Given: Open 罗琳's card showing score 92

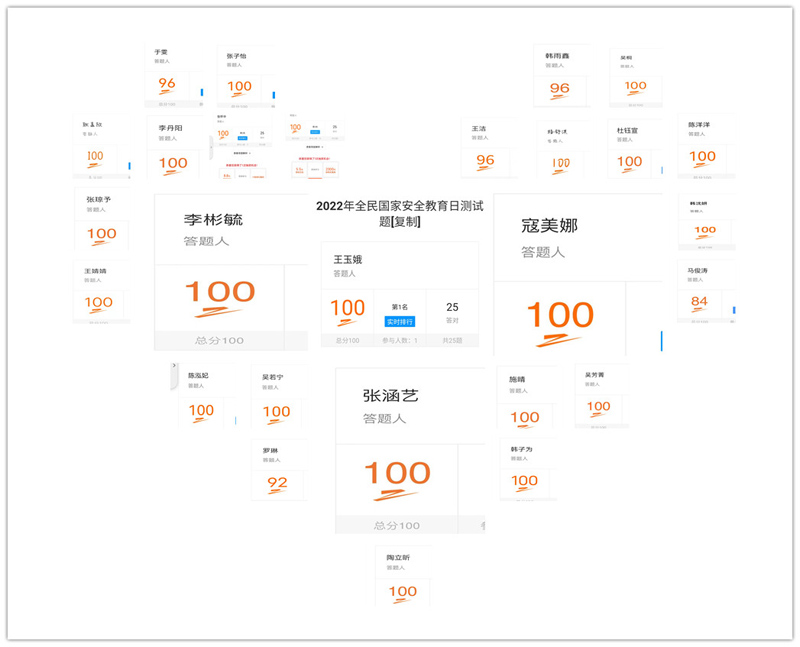Looking at the screenshot, I should (x=277, y=472).
